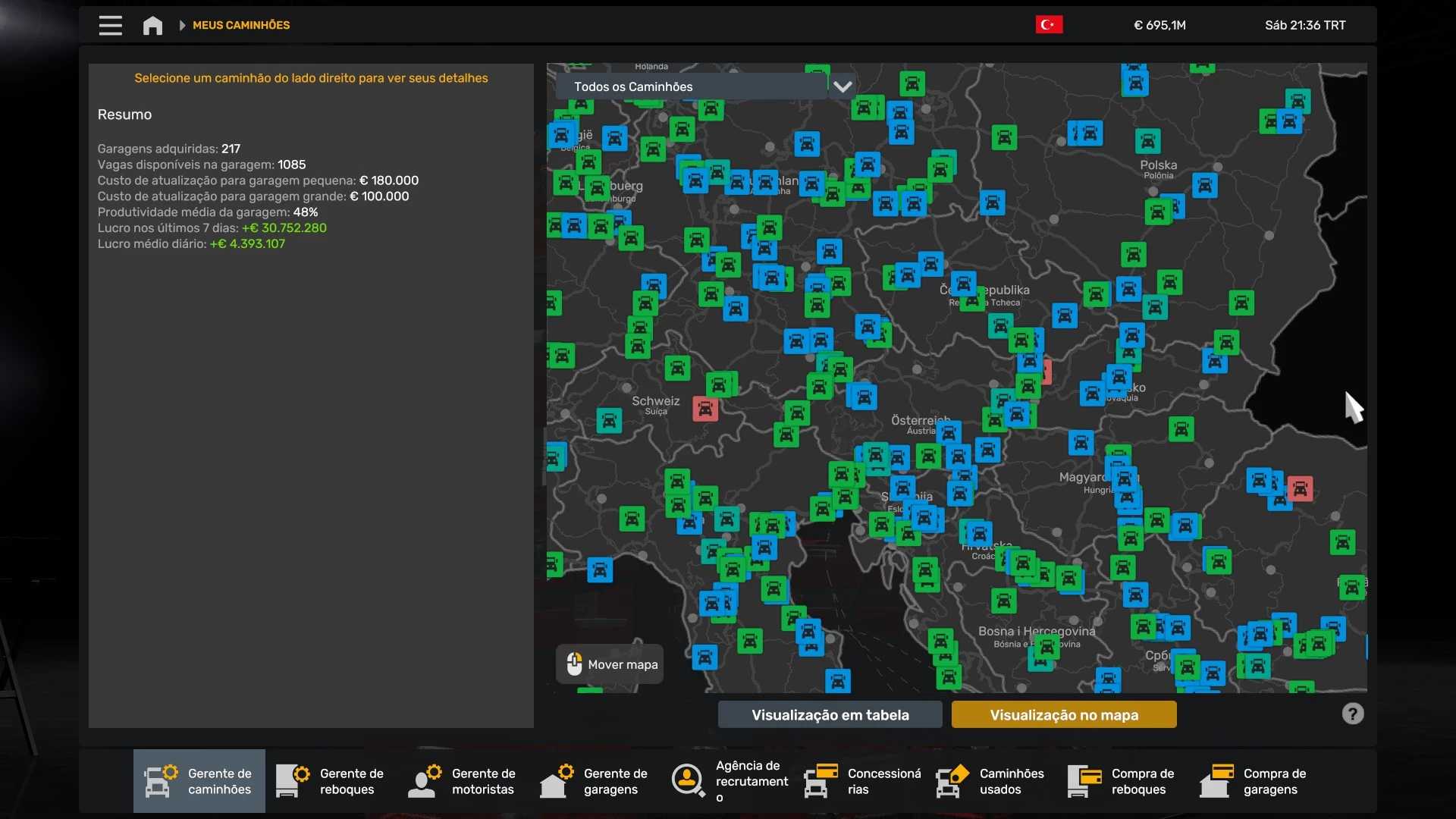Open the hamburger main menu
1456x819 pixels.
[110, 25]
